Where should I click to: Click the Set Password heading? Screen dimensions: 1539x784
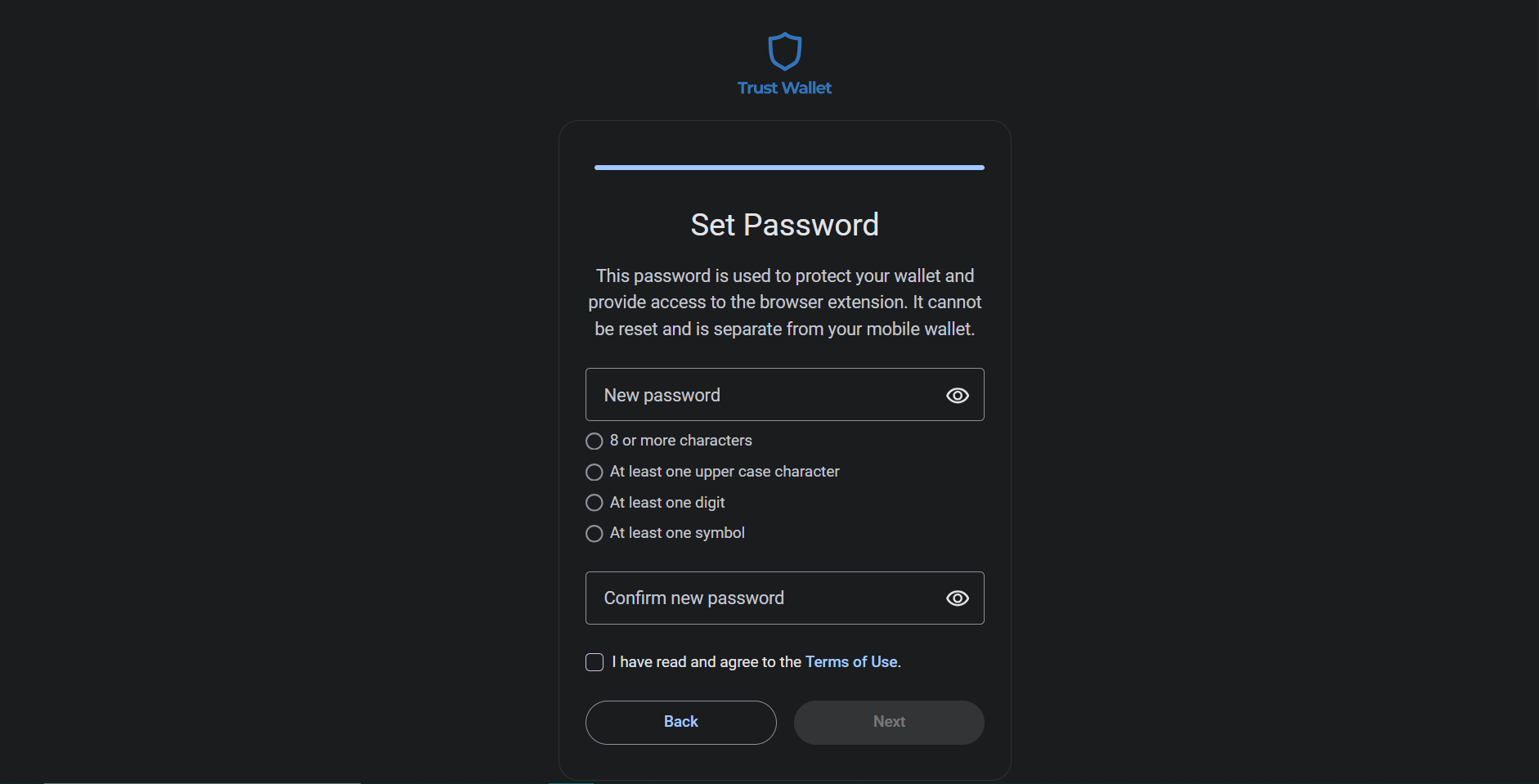point(785,225)
